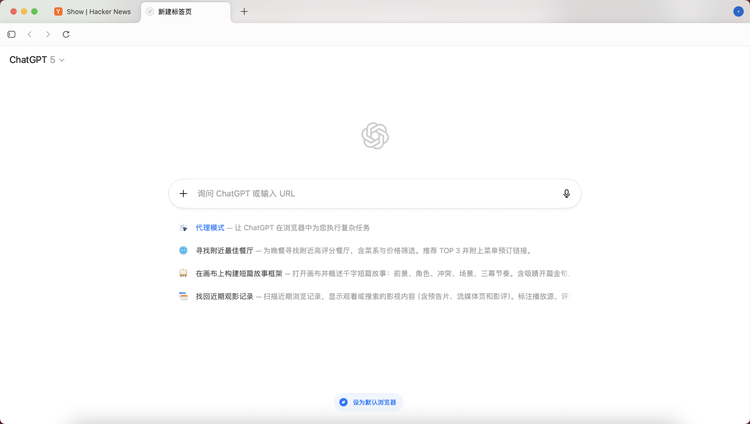
Task: Click the back navigation arrow
Action: click(30, 34)
